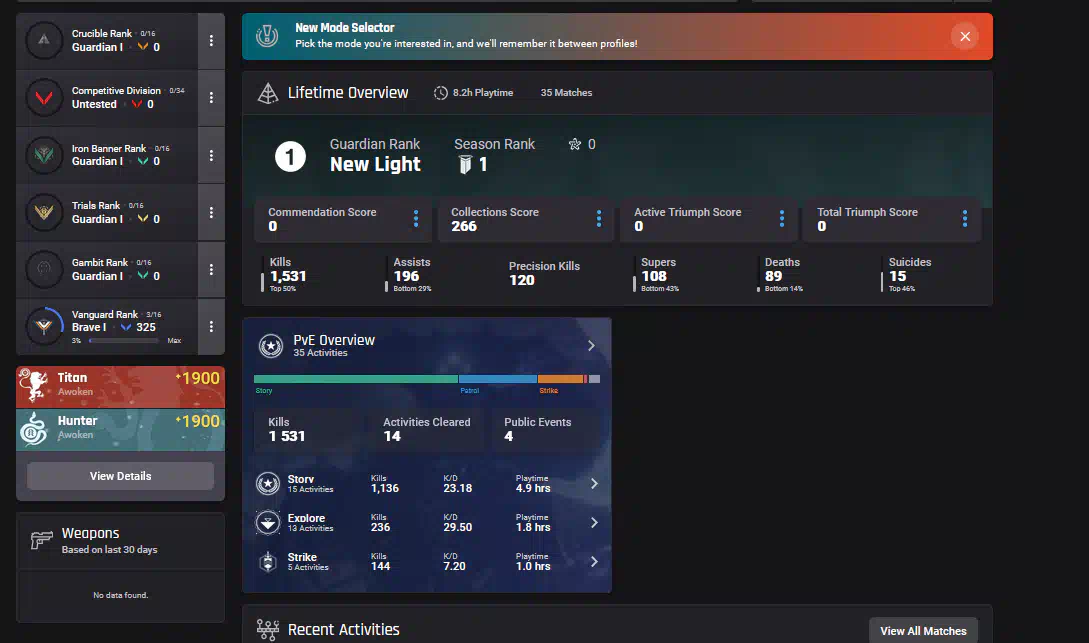Click the Assists value 196
Screen dimensions: 1089x643
(406, 276)
